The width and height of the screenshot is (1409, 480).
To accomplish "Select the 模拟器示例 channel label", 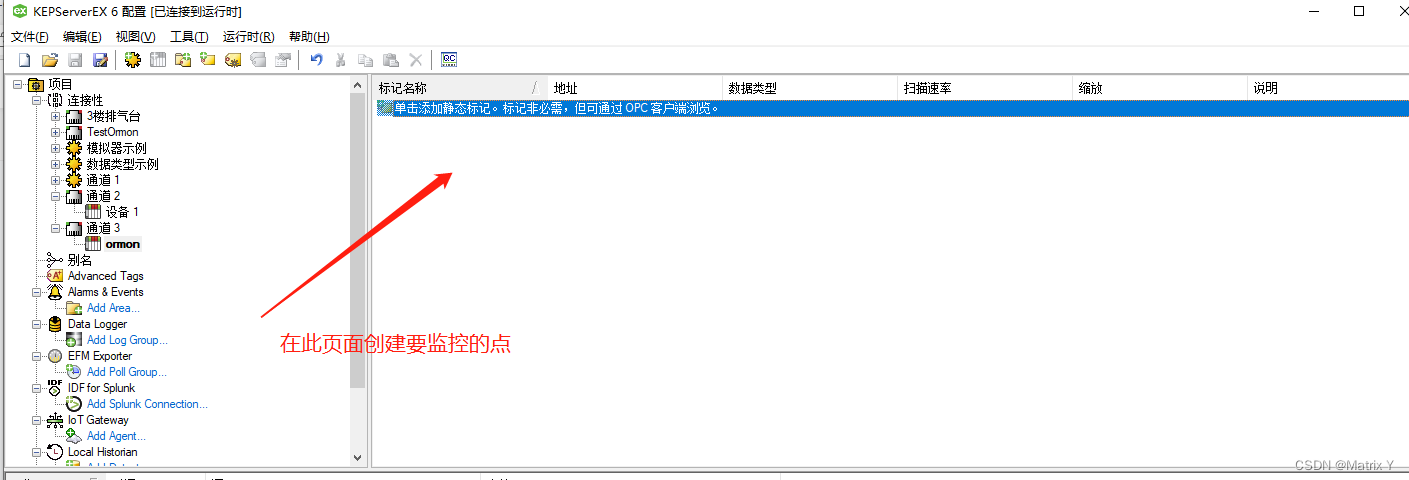I will pyautogui.click(x=116, y=148).
